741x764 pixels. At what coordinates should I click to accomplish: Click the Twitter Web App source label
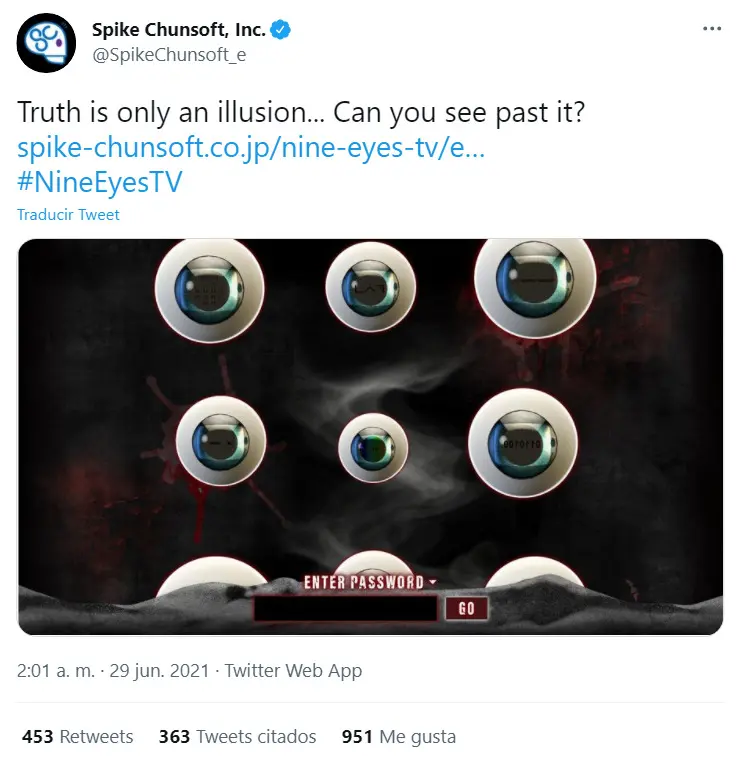[x=293, y=671]
